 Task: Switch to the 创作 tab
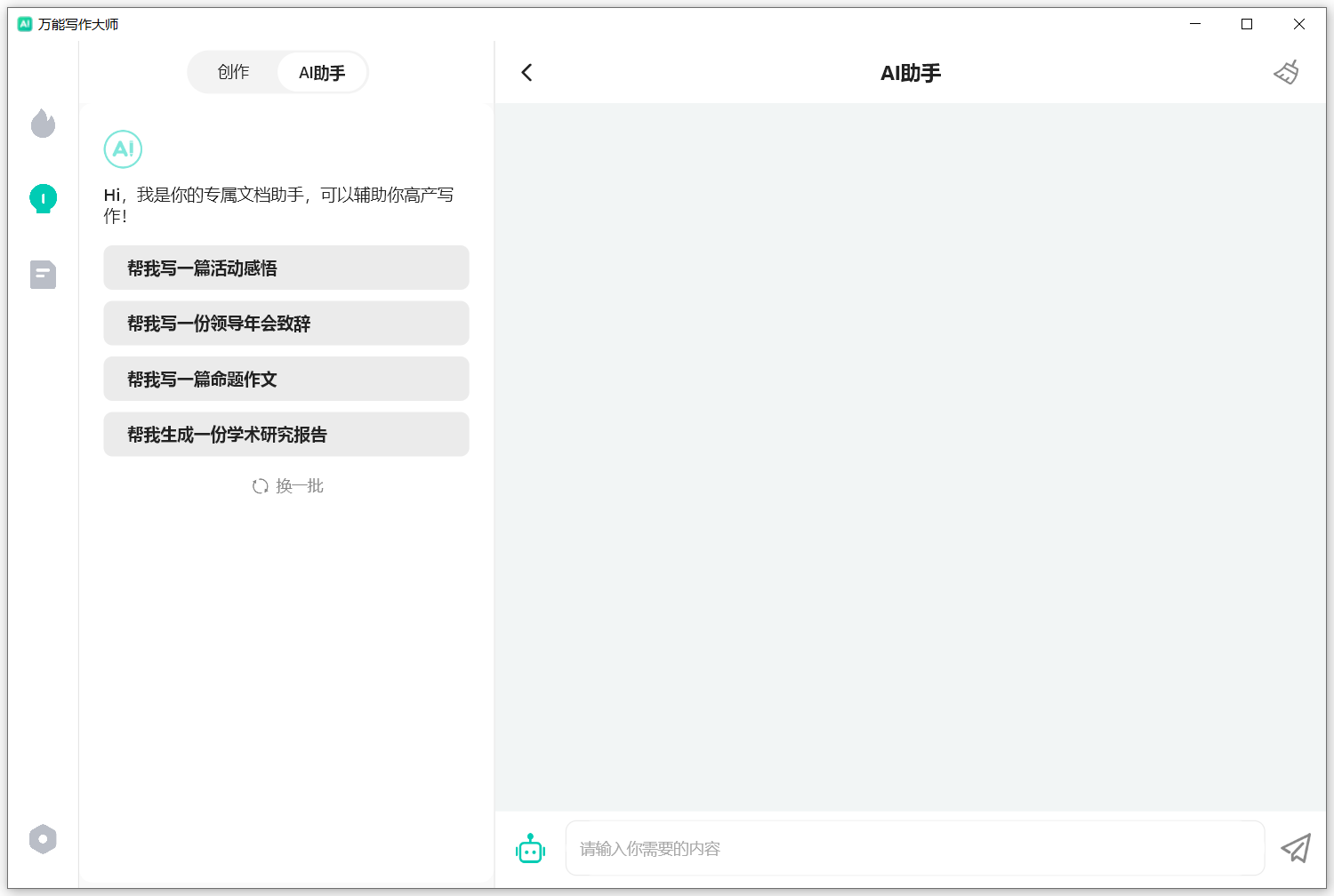point(233,72)
